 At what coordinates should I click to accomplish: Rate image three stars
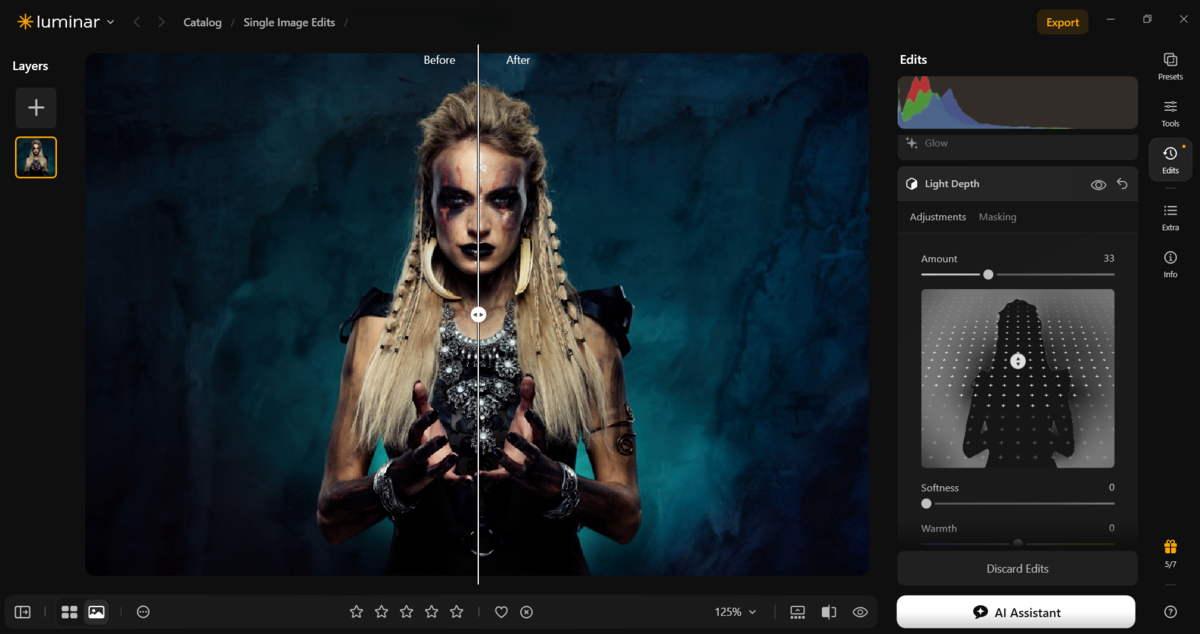[x=406, y=612]
